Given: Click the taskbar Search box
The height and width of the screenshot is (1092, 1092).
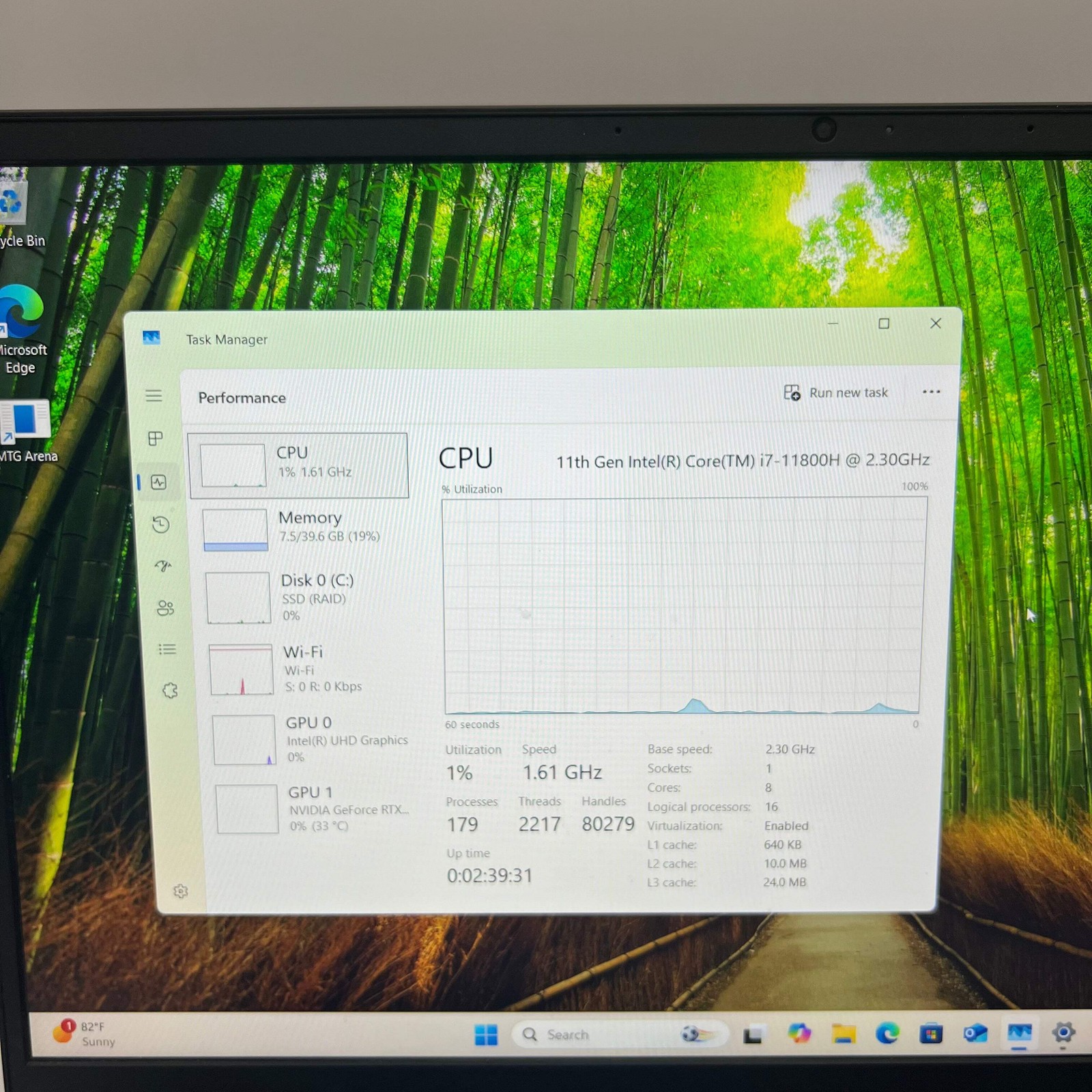Looking at the screenshot, I should click(x=620, y=1035).
